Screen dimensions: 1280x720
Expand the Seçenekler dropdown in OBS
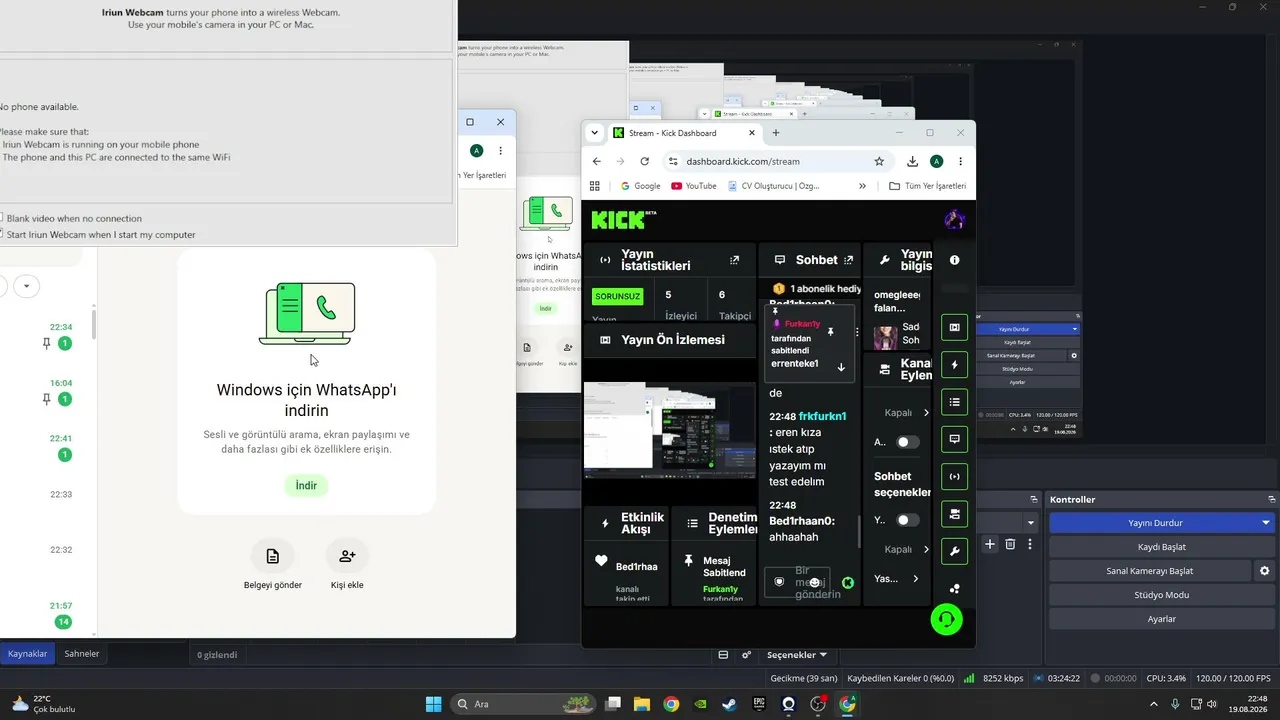(797, 655)
